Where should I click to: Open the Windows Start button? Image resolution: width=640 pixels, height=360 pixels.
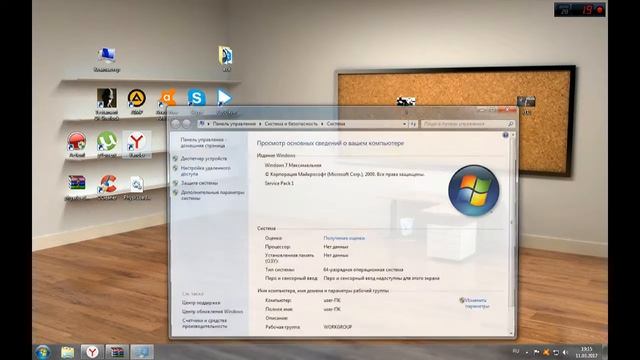tap(43, 351)
